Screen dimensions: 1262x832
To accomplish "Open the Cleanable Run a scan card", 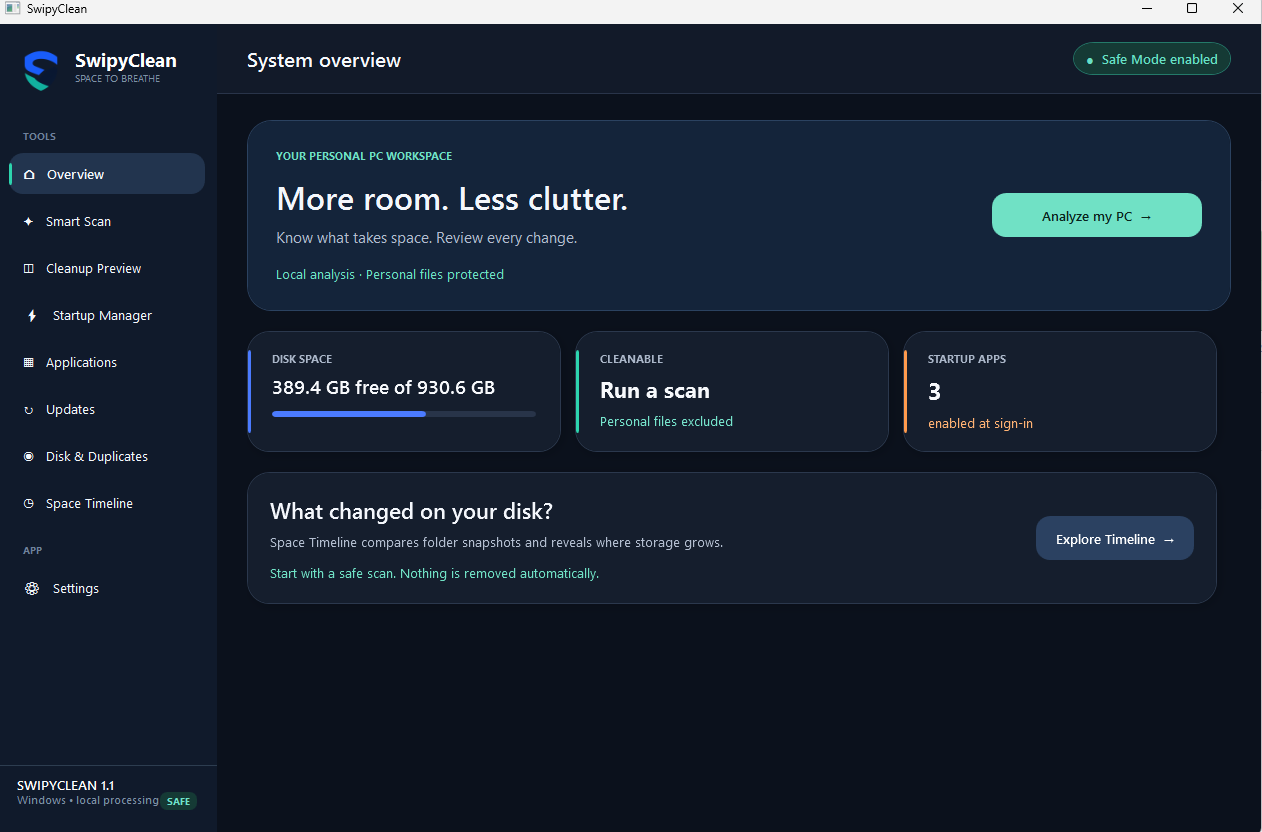I will click(x=732, y=391).
